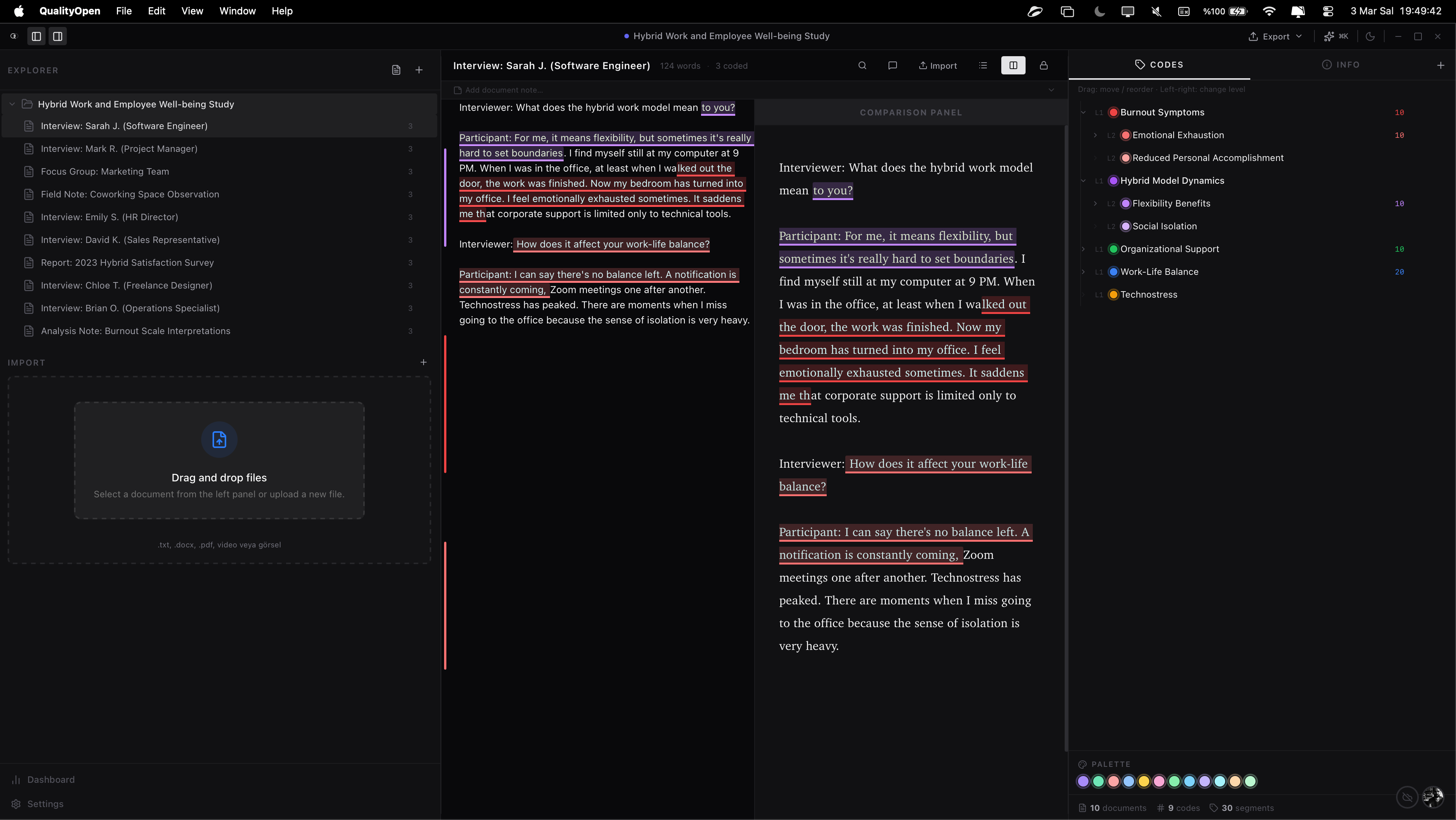Image resolution: width=1456 pixels, height=820 pixels.
Task: Open the comment note icon
Action: (892, 66)
